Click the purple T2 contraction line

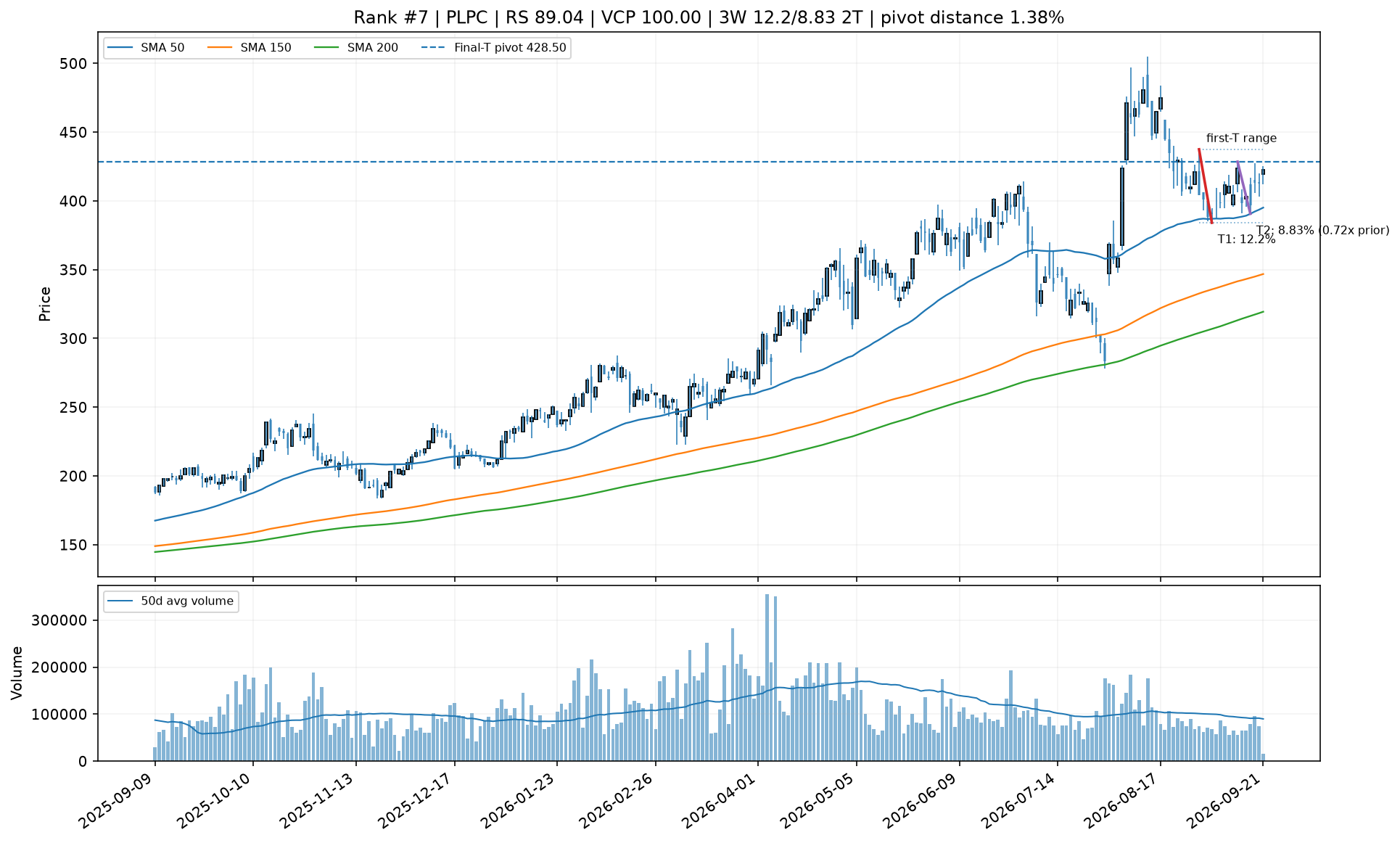pos(1243,187)
